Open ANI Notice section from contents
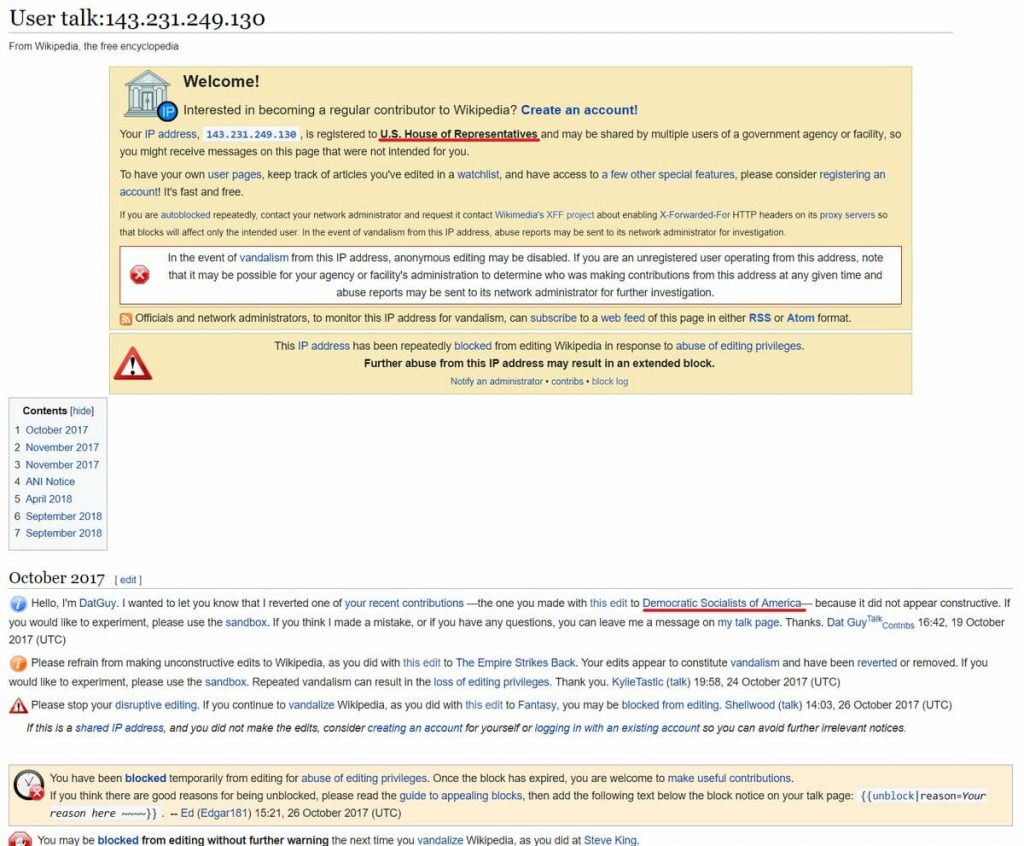The image size is (1024, 846). (x=50, y=481)
